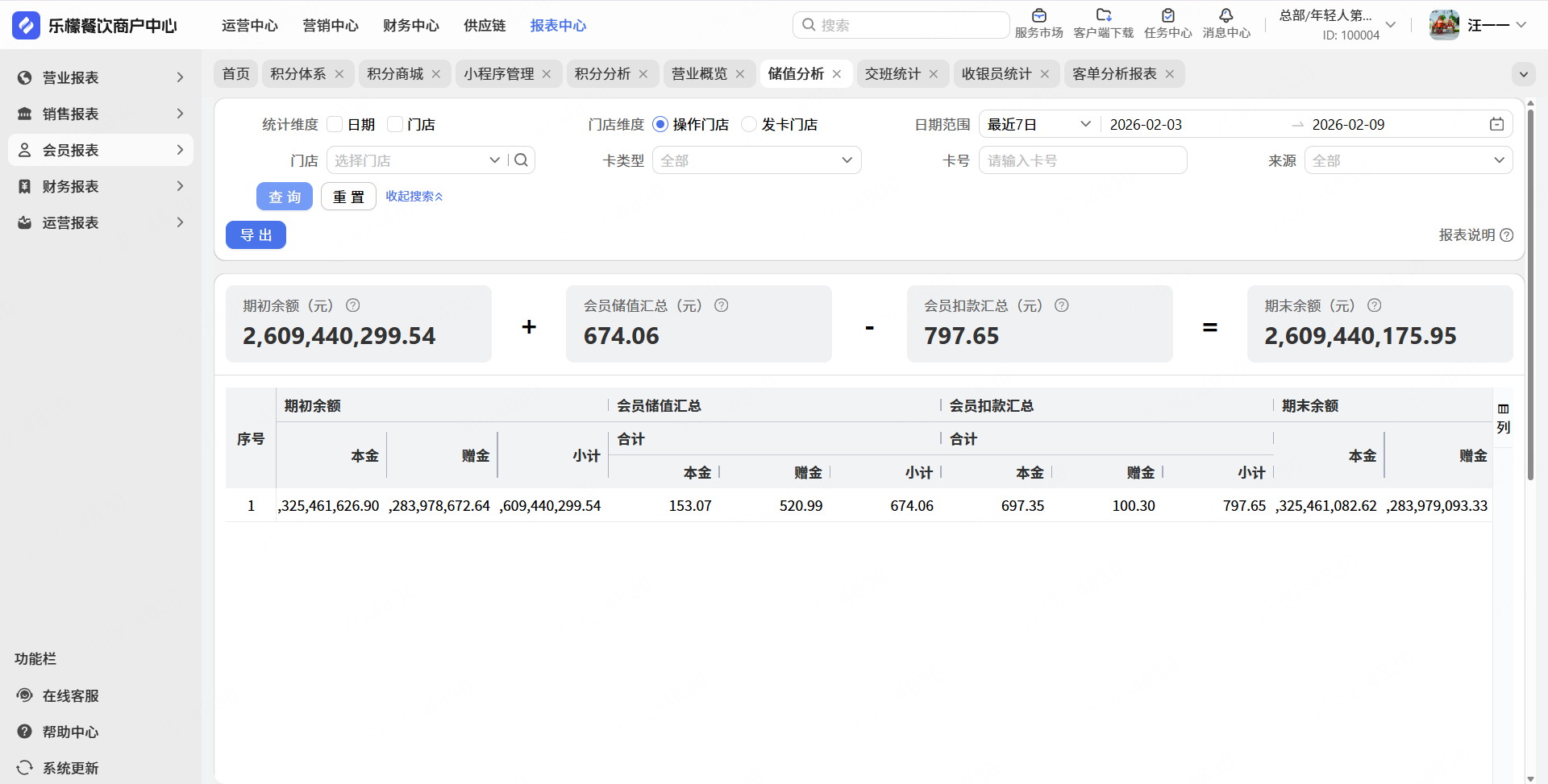Image resolution: width=1548 pixels, height=784 pixels.
Task: Switch to the 积分分析 tab
Action: tap(602, 74)
